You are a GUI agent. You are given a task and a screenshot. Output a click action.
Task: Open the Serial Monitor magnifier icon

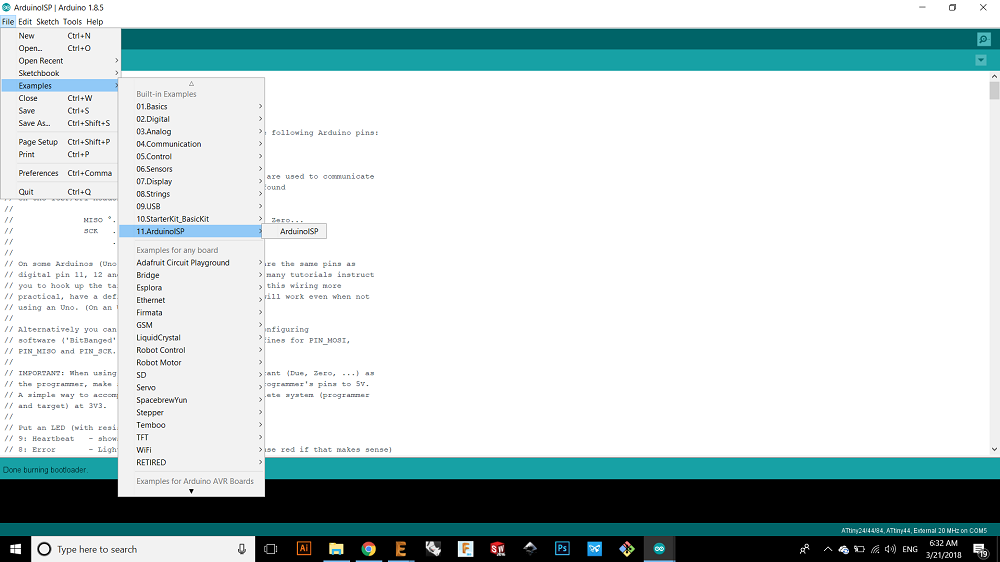click(983, 40)
